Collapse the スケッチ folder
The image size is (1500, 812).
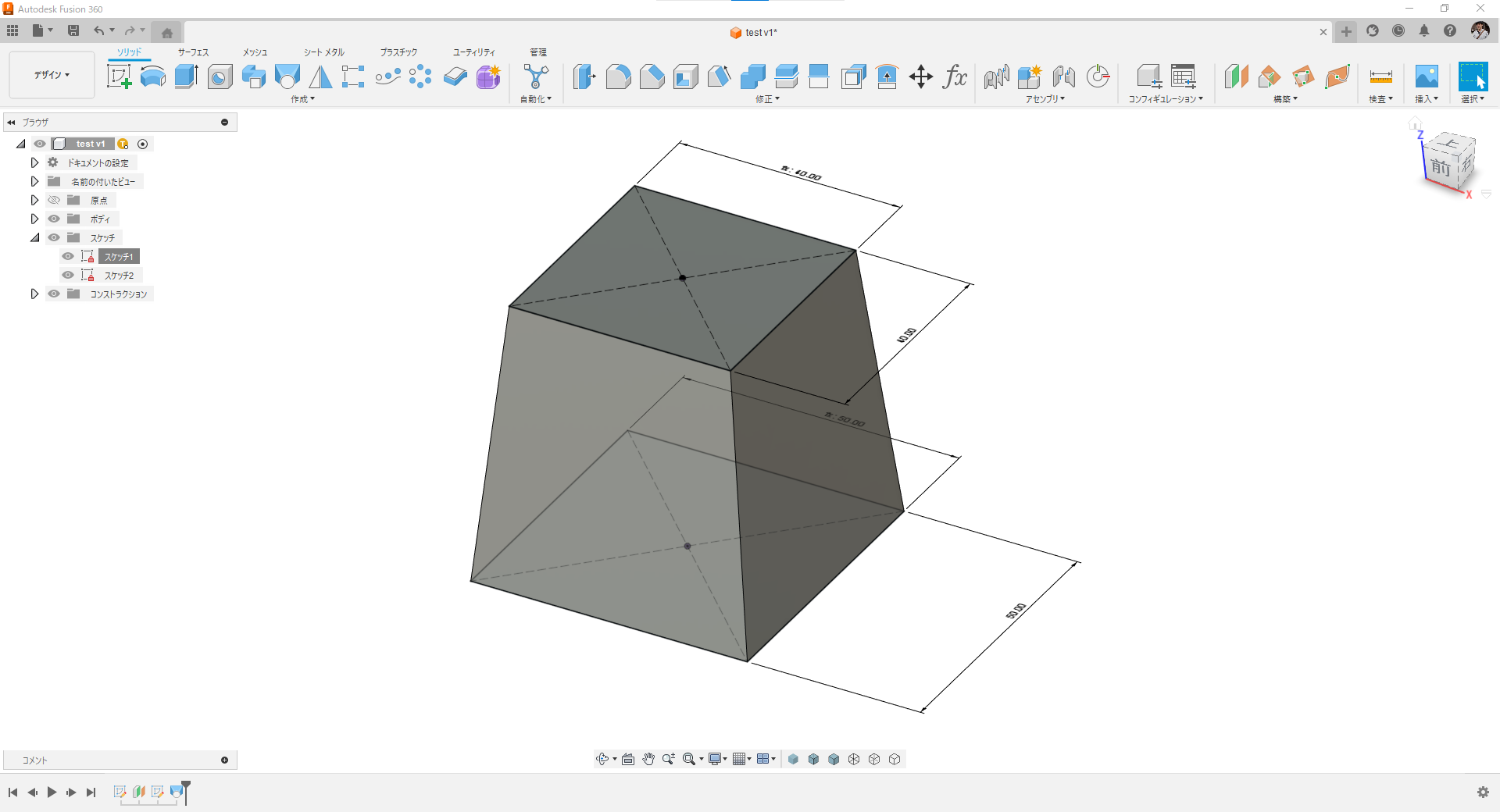(x=34, y=237)
